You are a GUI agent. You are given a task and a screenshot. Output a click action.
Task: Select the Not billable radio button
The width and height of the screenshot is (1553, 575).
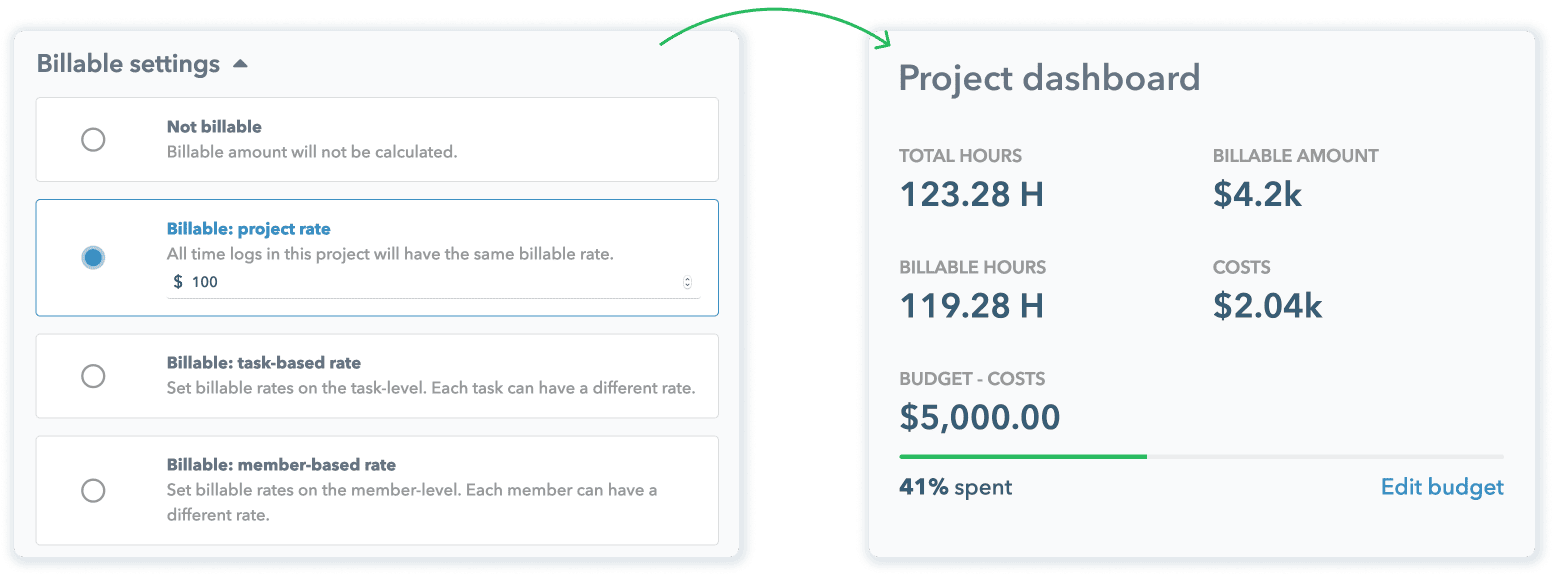coord(93,139)
